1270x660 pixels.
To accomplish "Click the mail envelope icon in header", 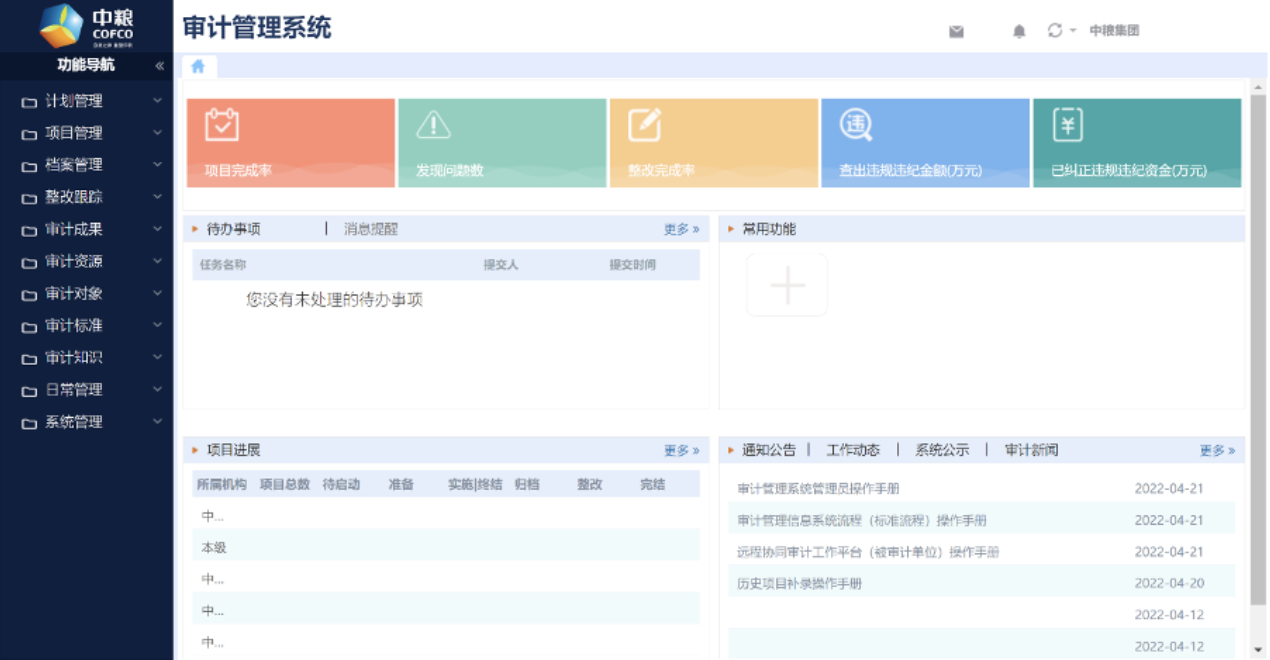I will click(x=956, y=31).
